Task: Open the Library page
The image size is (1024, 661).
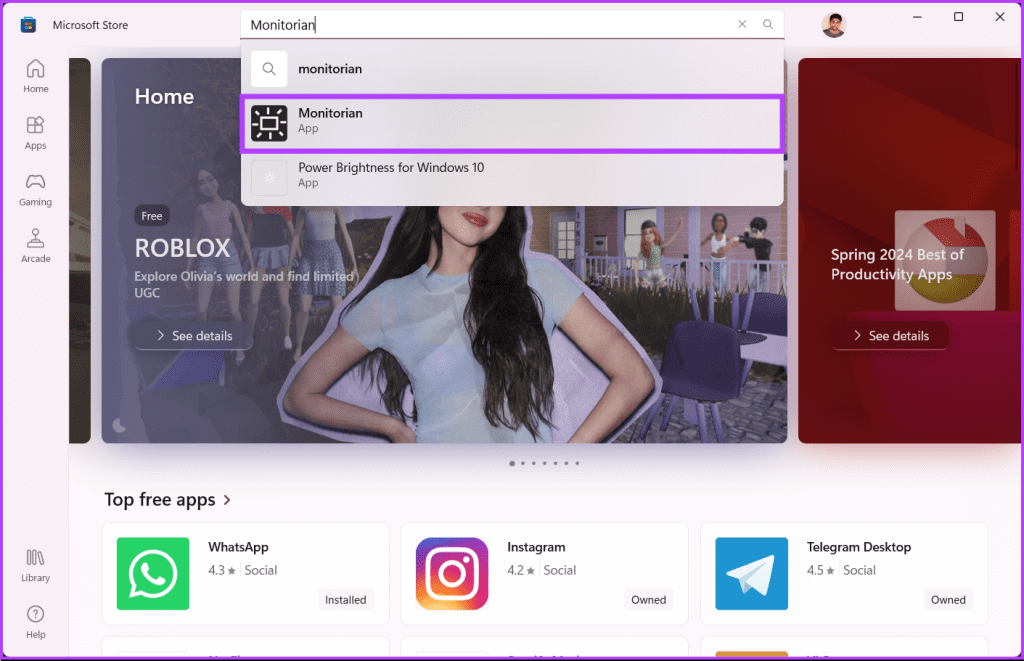Action: coord(35,565)
